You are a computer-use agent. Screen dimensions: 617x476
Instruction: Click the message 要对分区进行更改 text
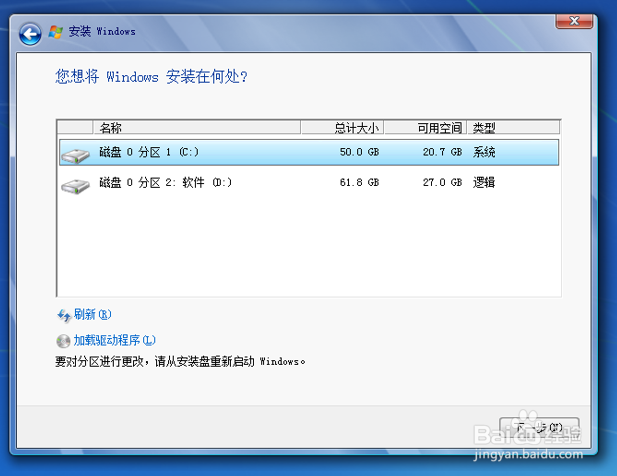180,362
